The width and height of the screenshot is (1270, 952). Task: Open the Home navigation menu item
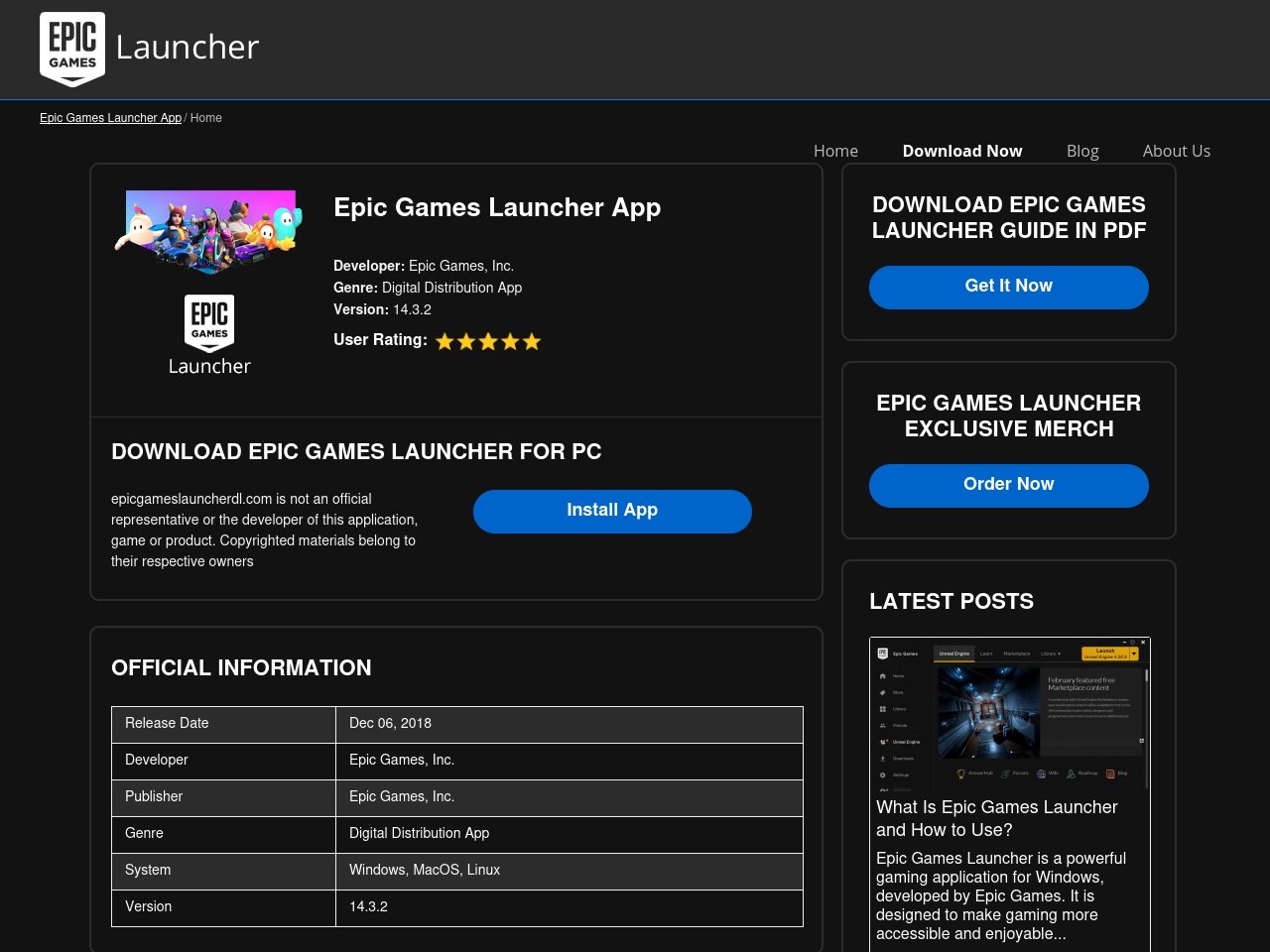(835, 151)
